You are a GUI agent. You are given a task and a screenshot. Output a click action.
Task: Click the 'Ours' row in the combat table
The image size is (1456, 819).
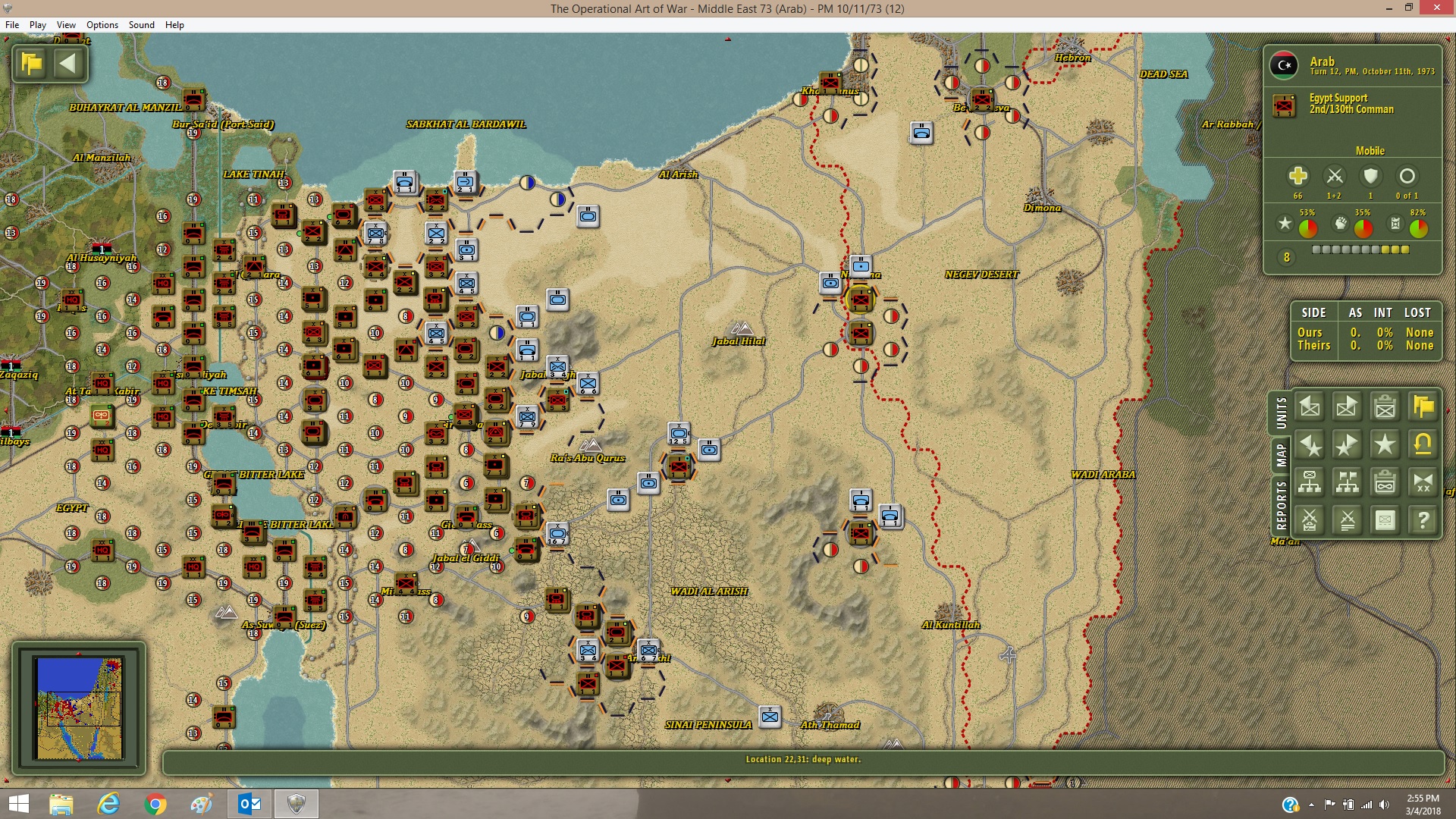point(1365,332)
